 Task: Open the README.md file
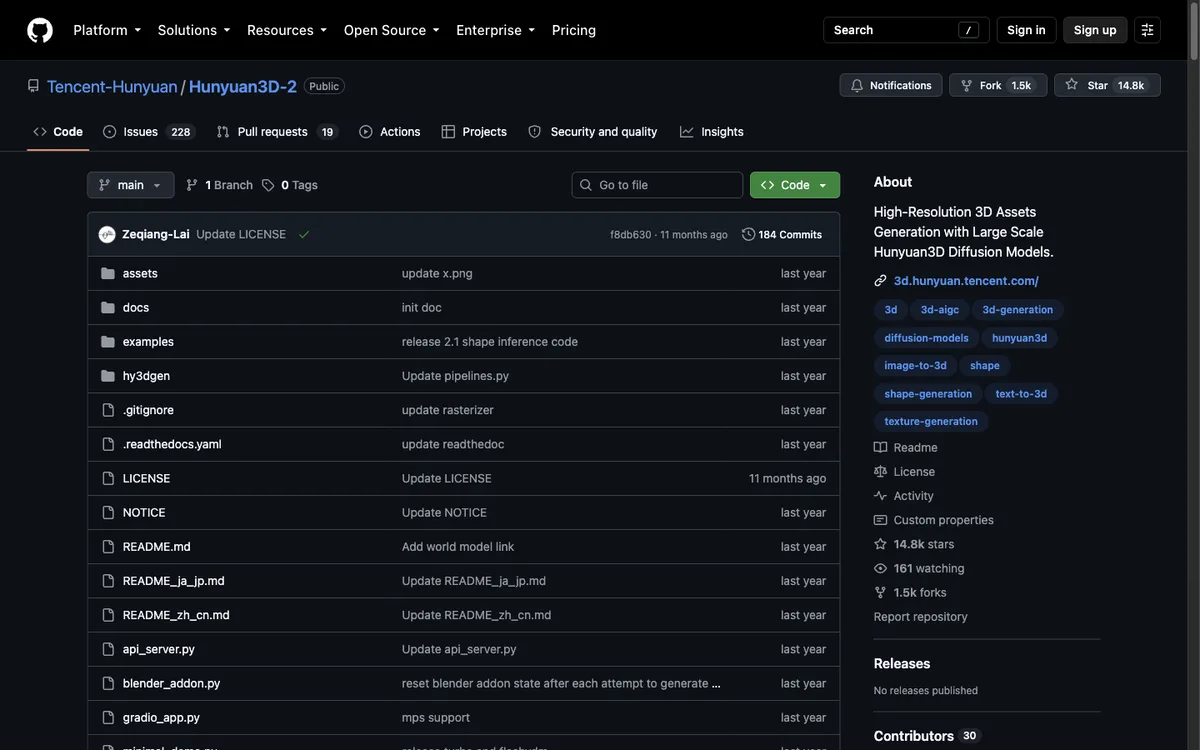tap(157, 547)
